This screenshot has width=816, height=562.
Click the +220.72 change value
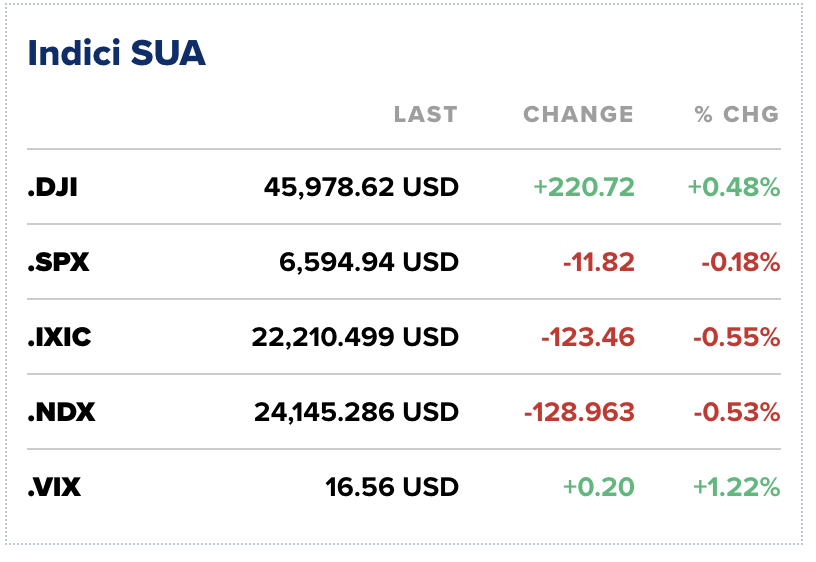tap(583, 186)
